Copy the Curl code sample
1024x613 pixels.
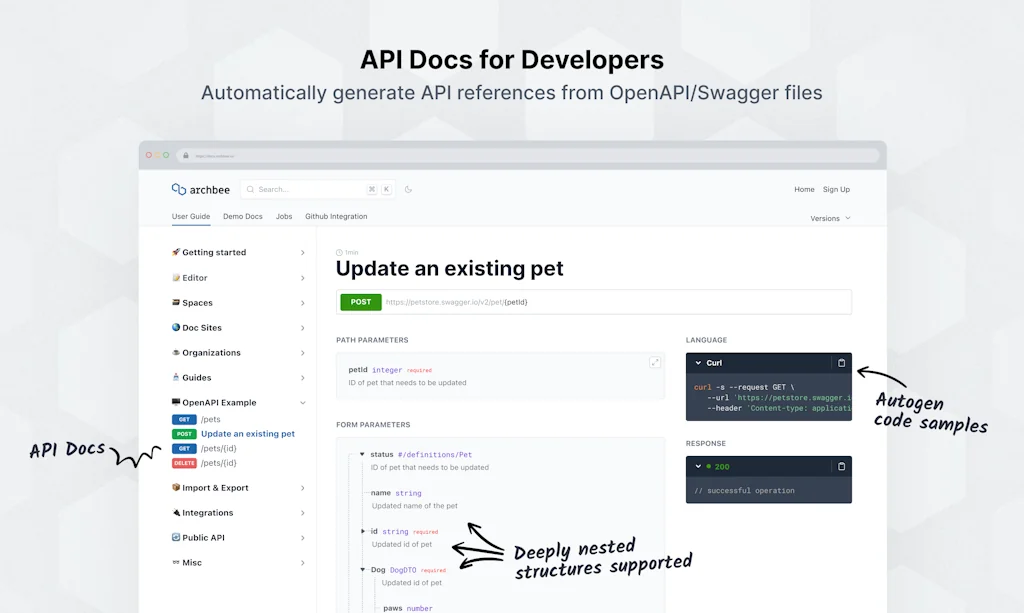pyautogui.click(x=841, y=363)
